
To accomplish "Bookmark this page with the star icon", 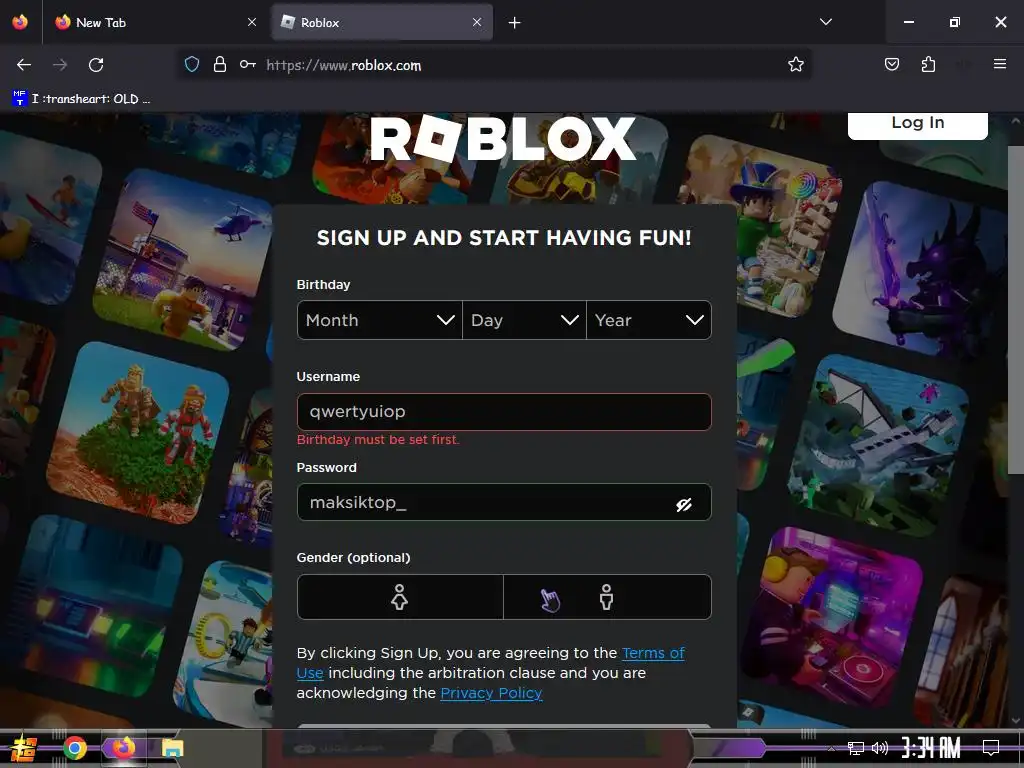I will point(795,65).
